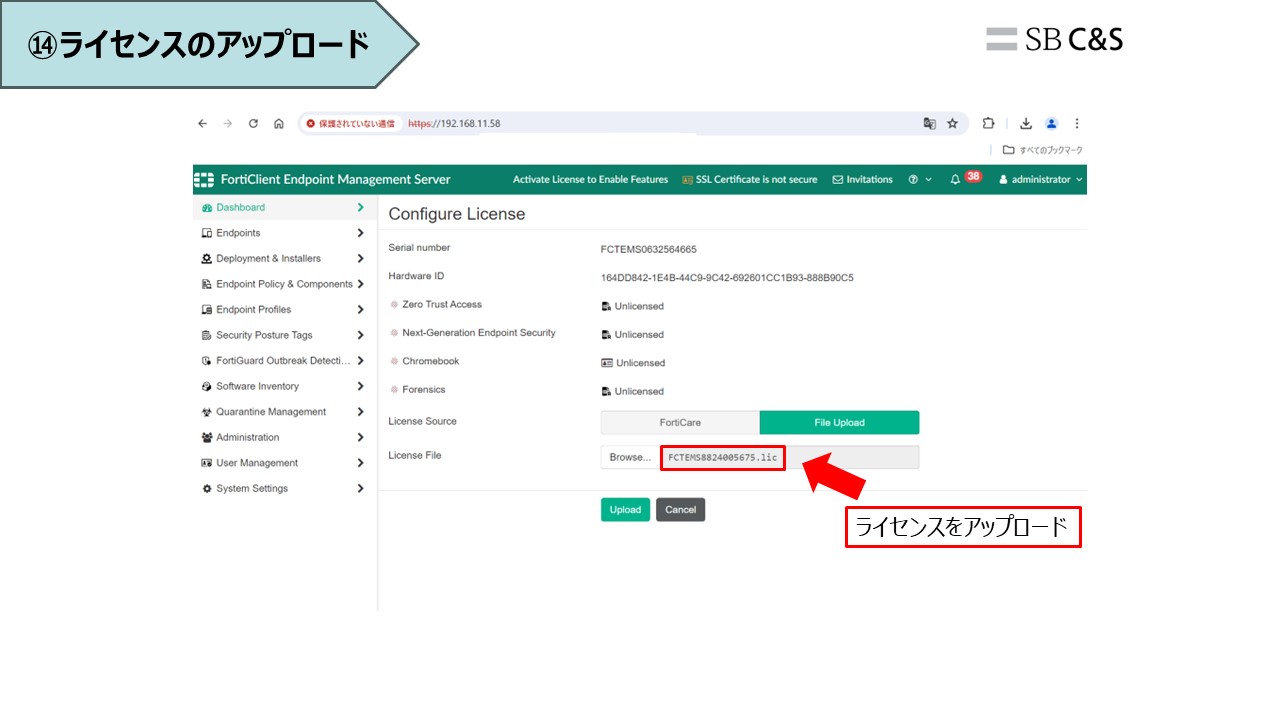Click the SSL Certificate is not secure warning
The image size is (1280, 720).
coord(750,180)
